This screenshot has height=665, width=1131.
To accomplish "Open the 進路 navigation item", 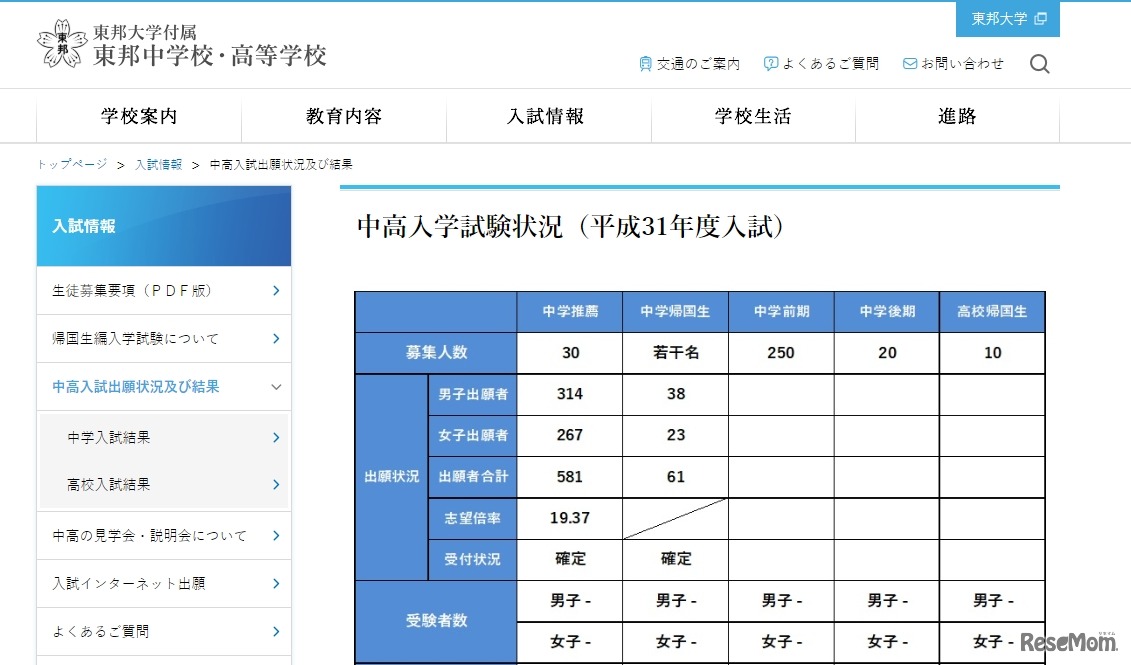I will [957, 116].
